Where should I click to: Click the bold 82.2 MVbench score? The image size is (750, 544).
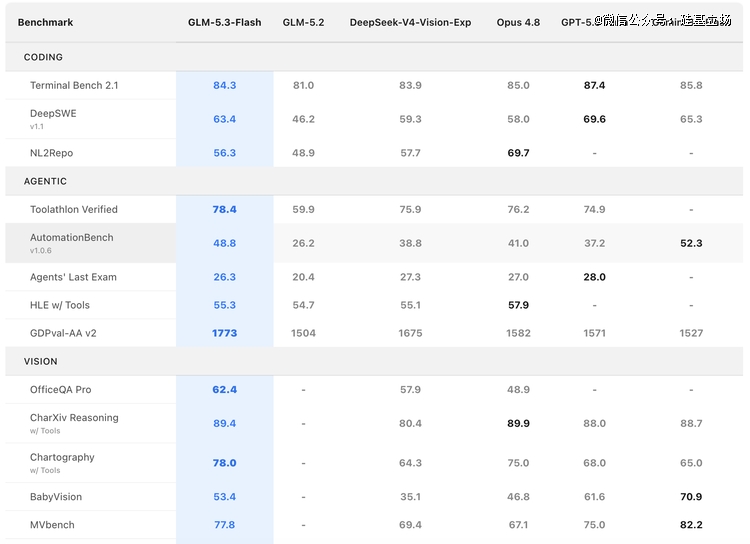(x=691, y=525)
